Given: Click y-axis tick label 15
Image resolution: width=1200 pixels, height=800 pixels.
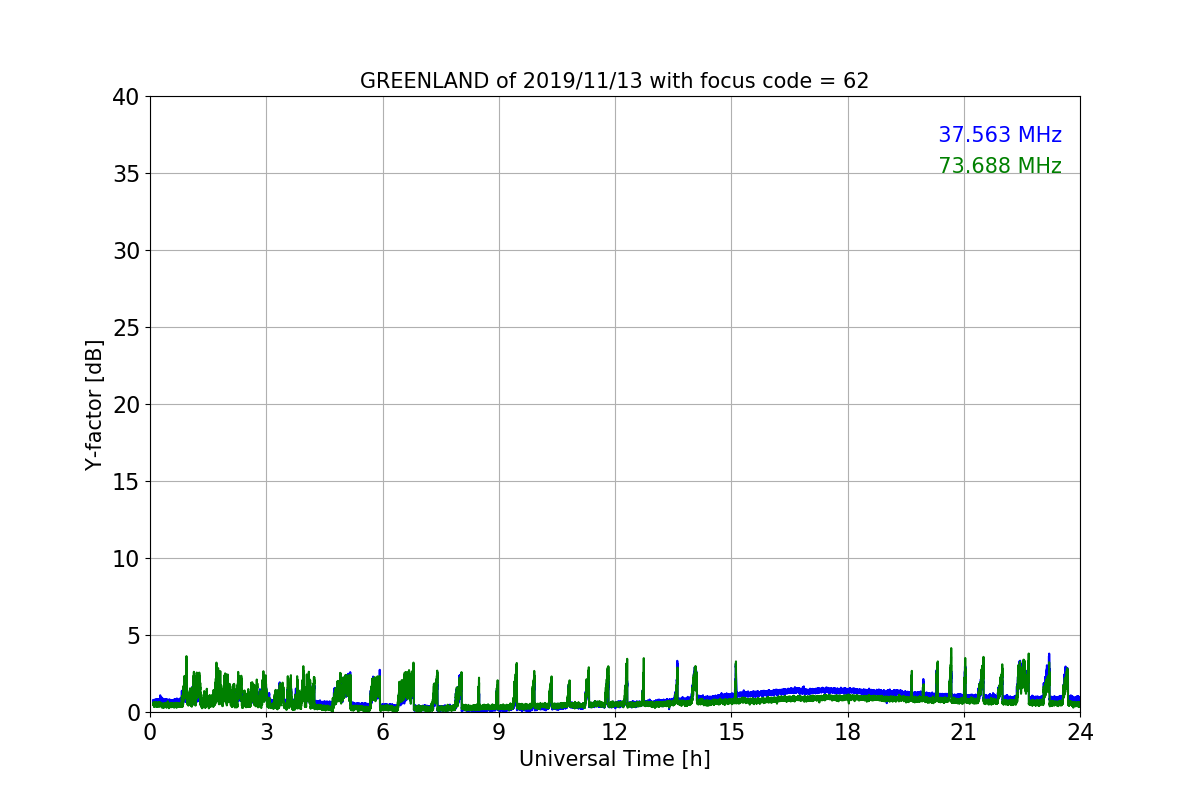Looking at the screenshot, I should (126, 482).
